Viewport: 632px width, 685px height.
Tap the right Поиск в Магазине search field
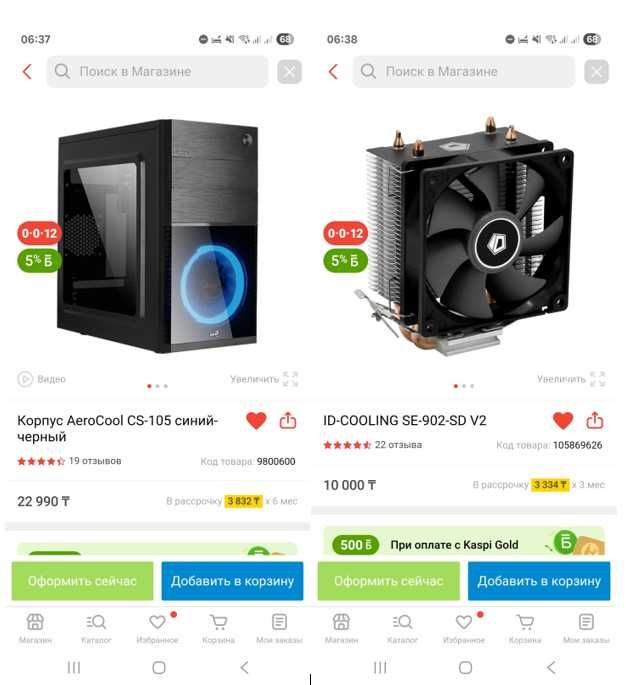click(463, 72)
